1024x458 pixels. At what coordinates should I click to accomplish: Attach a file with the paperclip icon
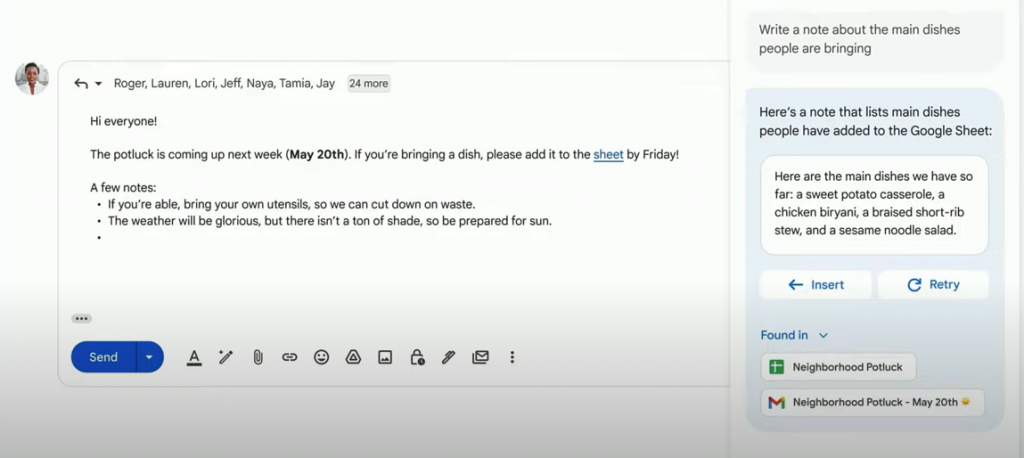[x=258, y=357]
